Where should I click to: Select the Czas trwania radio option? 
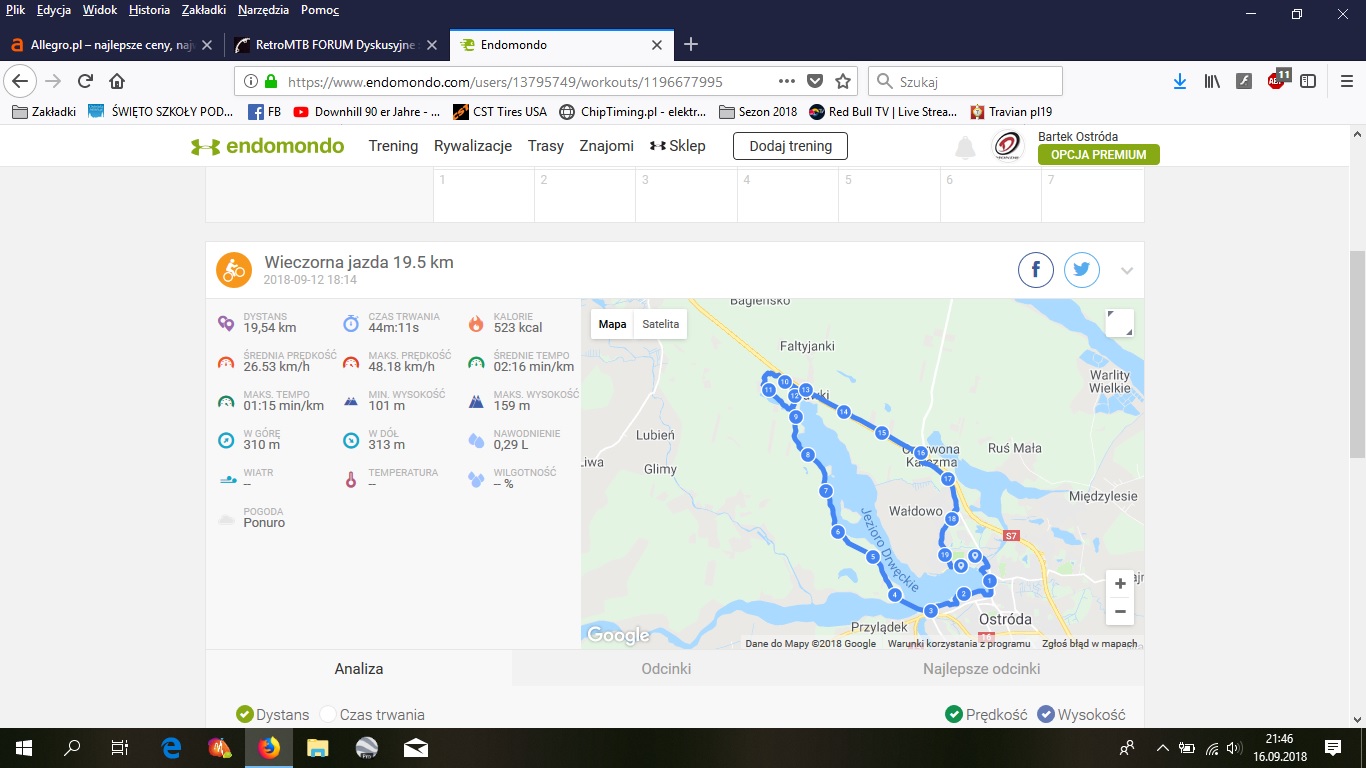[x=328, y=714]
